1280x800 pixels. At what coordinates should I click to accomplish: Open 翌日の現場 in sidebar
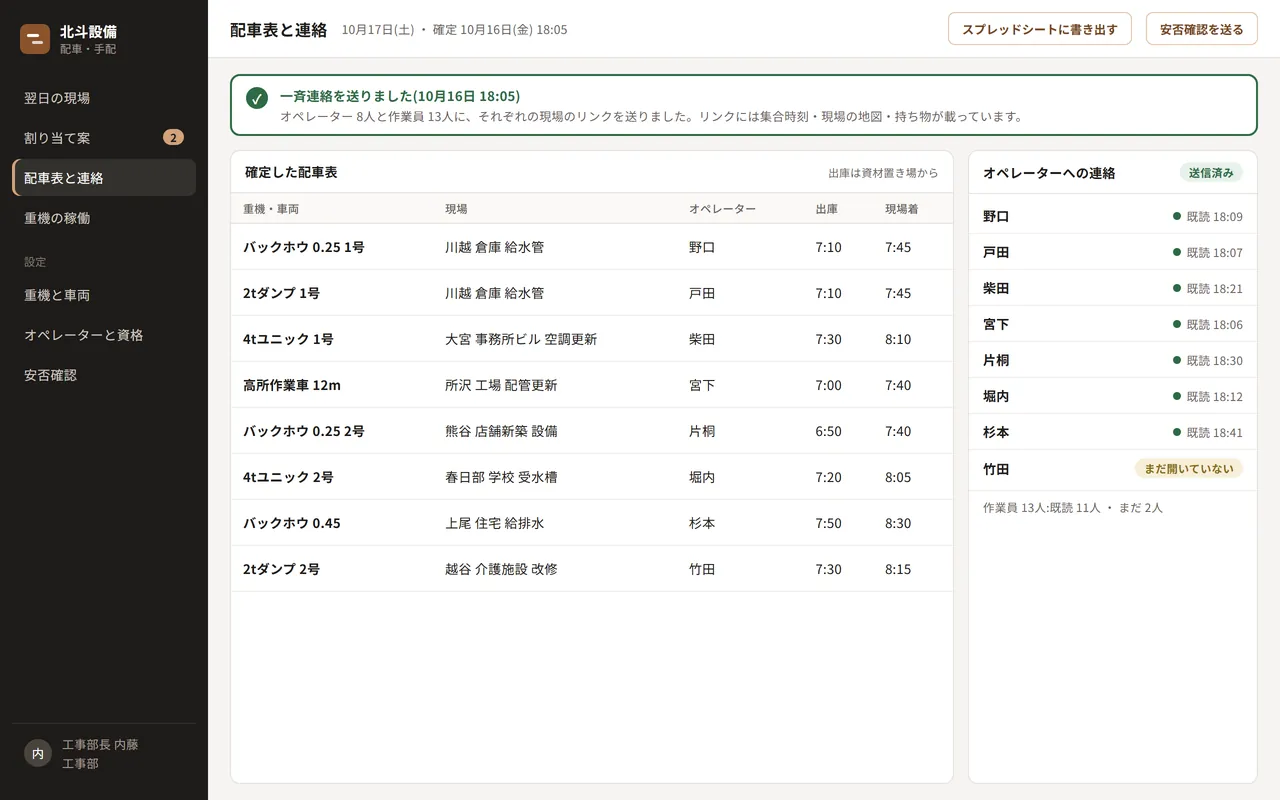(104, 98)
